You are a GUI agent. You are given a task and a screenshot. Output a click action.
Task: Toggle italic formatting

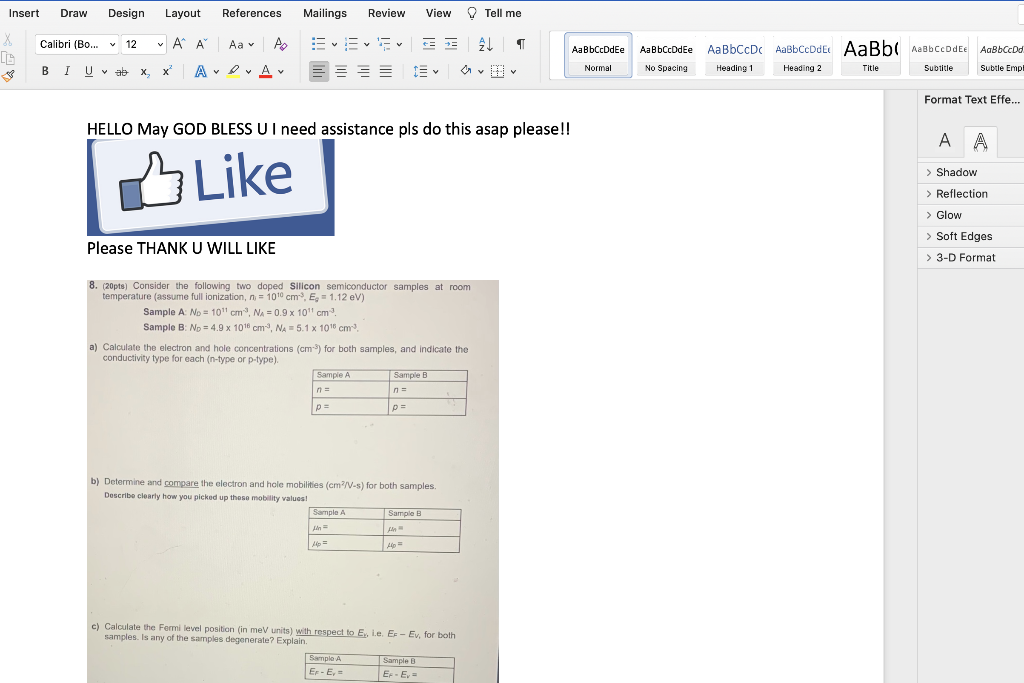[67, 70]
